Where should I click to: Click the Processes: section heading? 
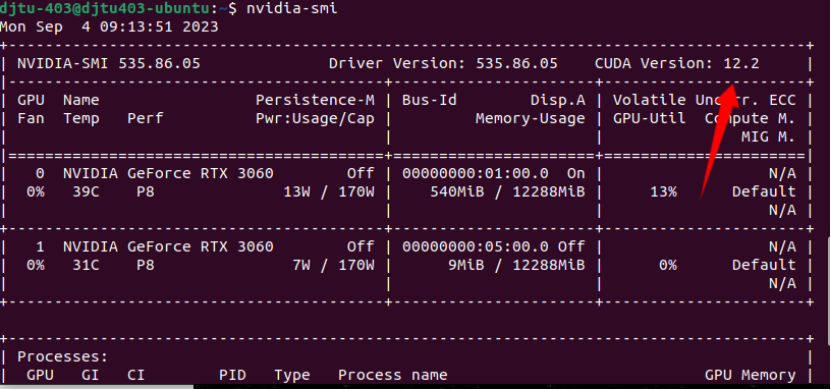(x=63, y=357)
